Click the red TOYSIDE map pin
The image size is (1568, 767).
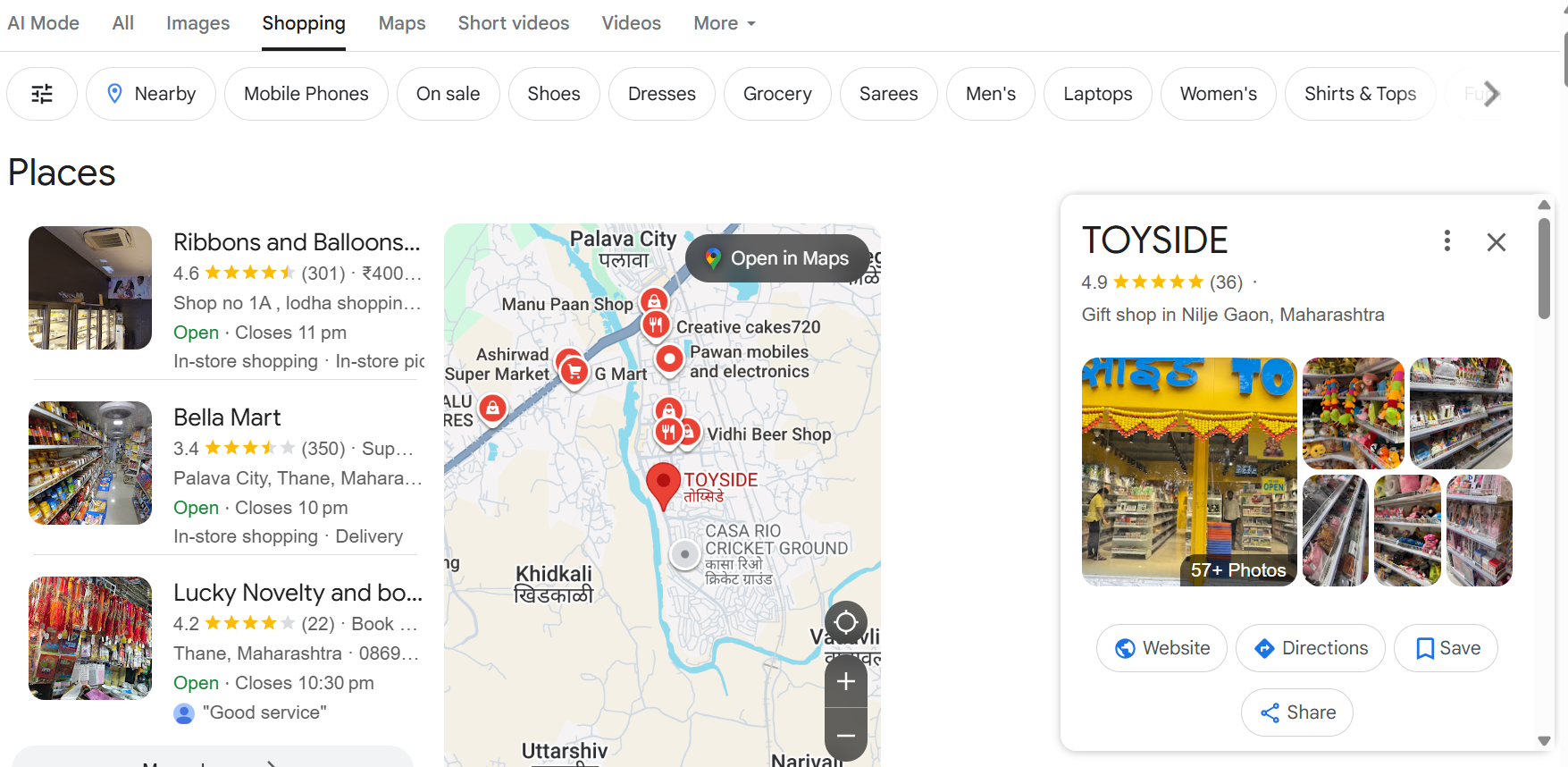[663, 484]
